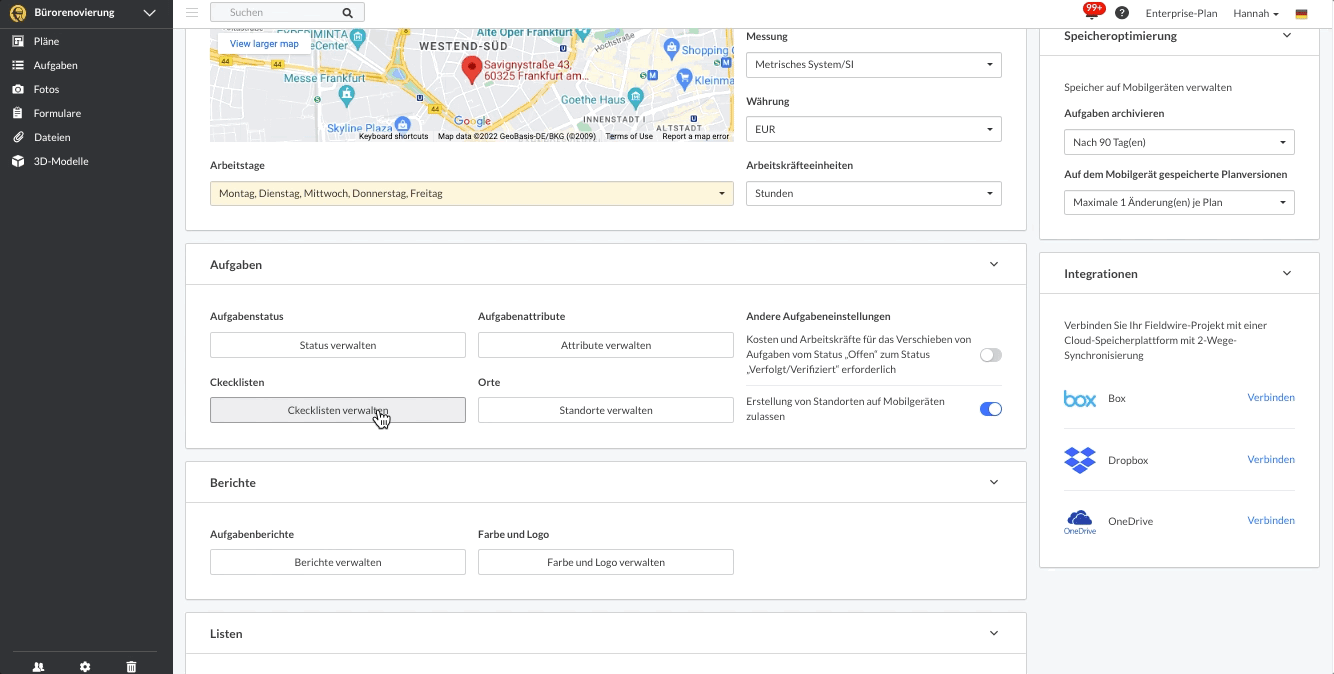Image resolution: width=1334 pixels, height=674 pixels.
Task: Open the people icon at sidebar bottom
Action: [38, 667]
